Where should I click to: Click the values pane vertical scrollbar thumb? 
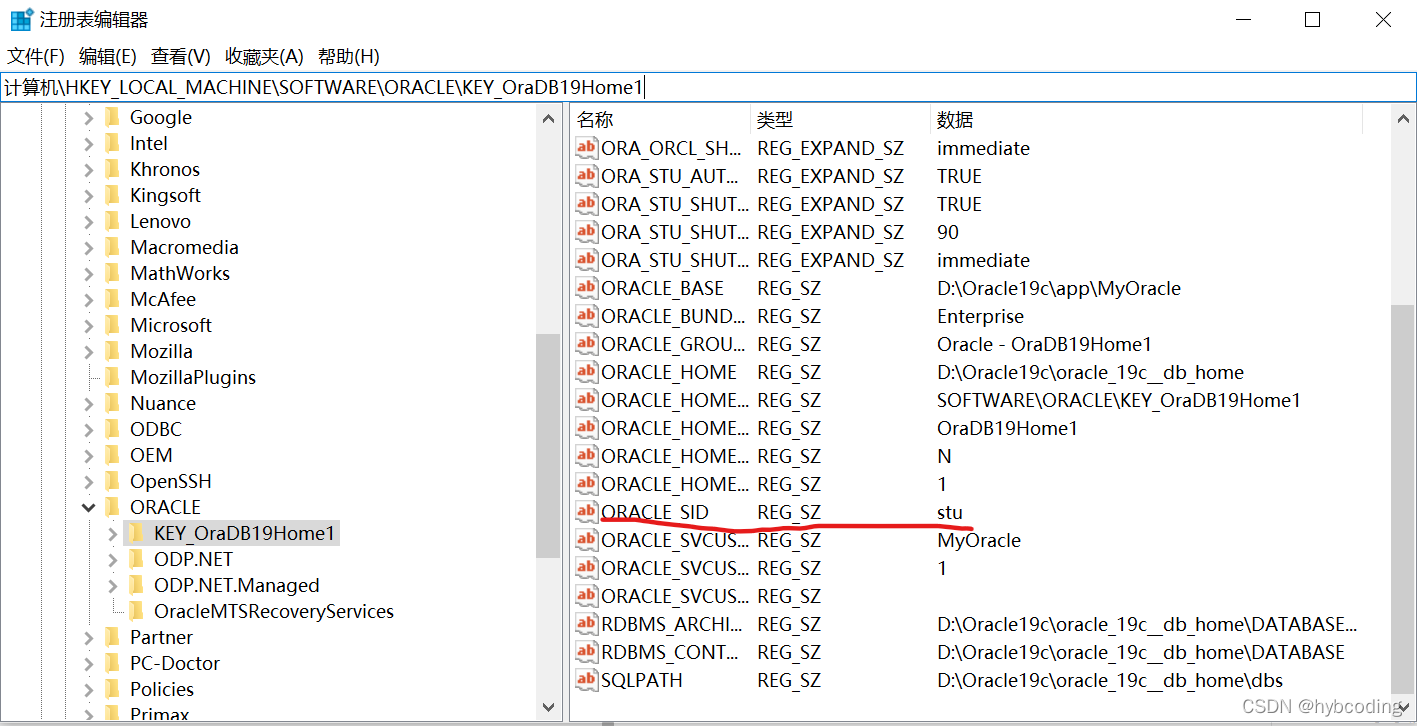pyautogui.click(x=1403, y=500)
